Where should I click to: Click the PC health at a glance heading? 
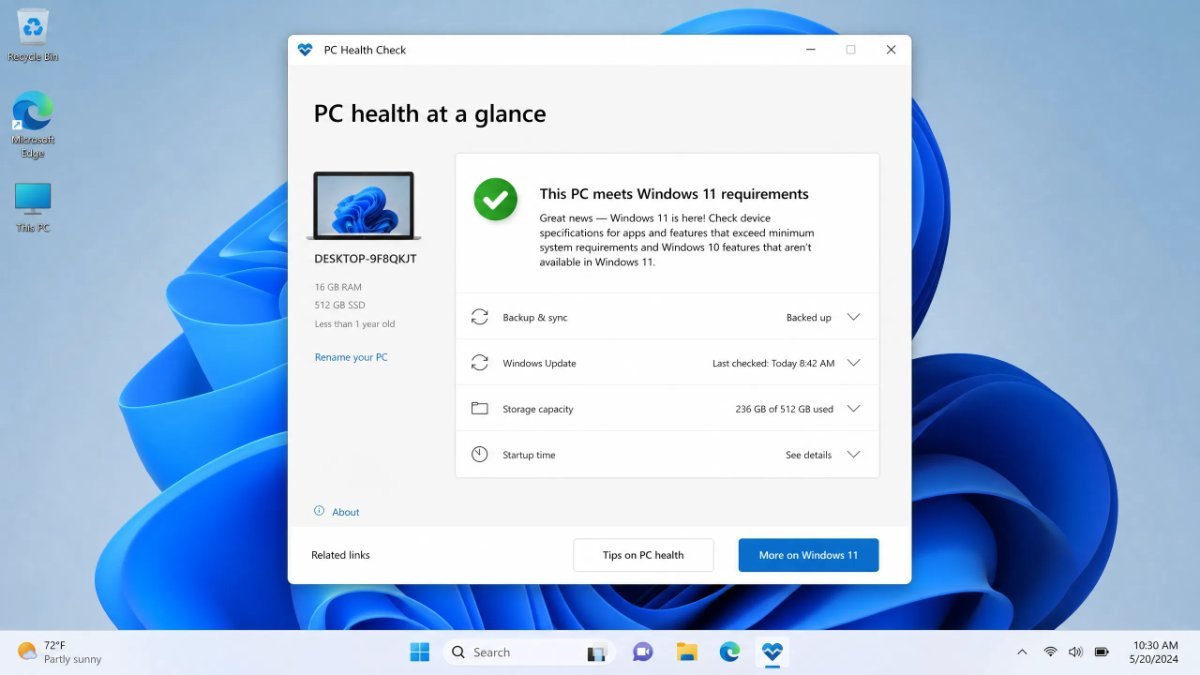[x=430, y=114]
